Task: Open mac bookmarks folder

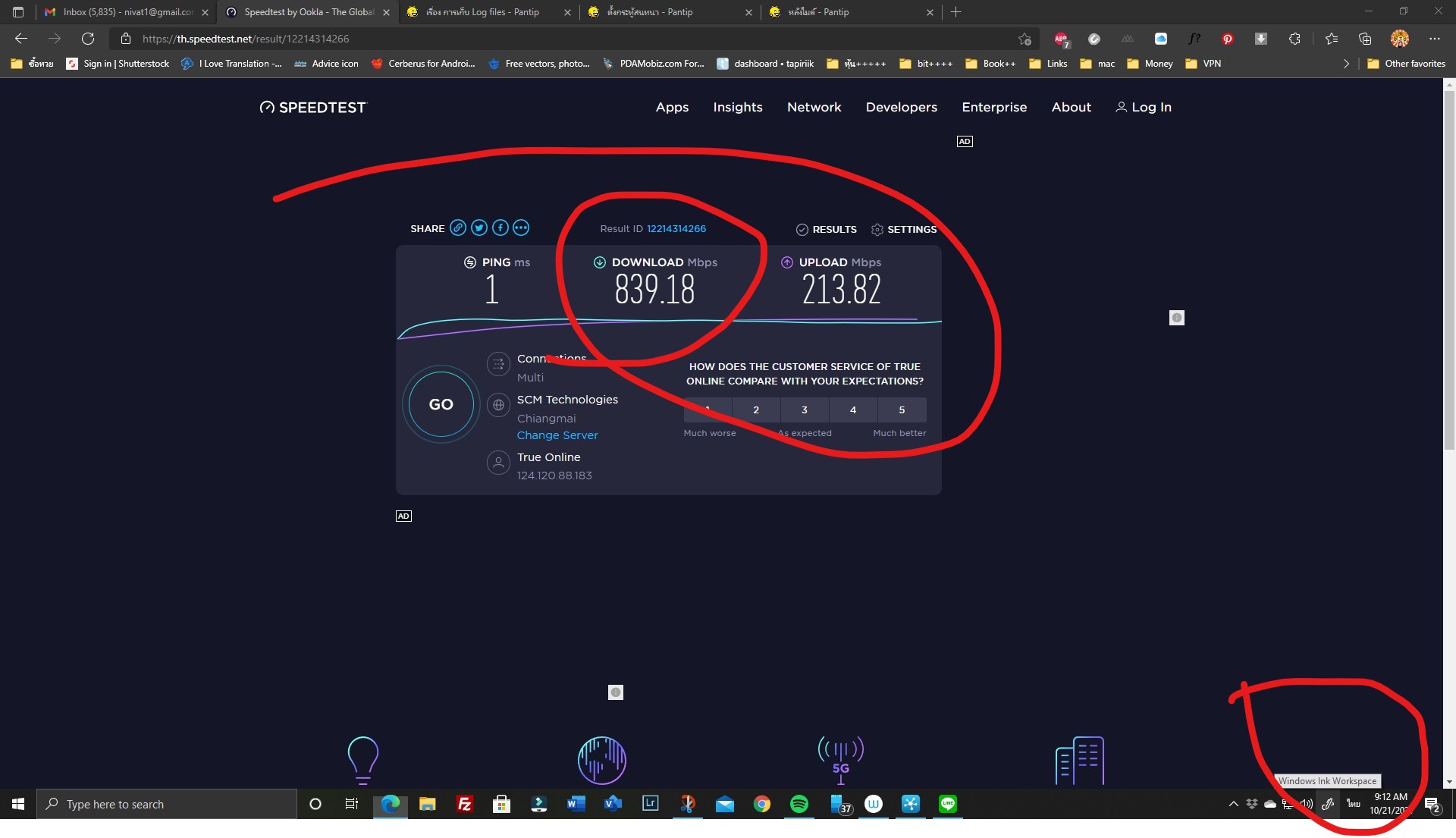Action: click(1097, 64)
